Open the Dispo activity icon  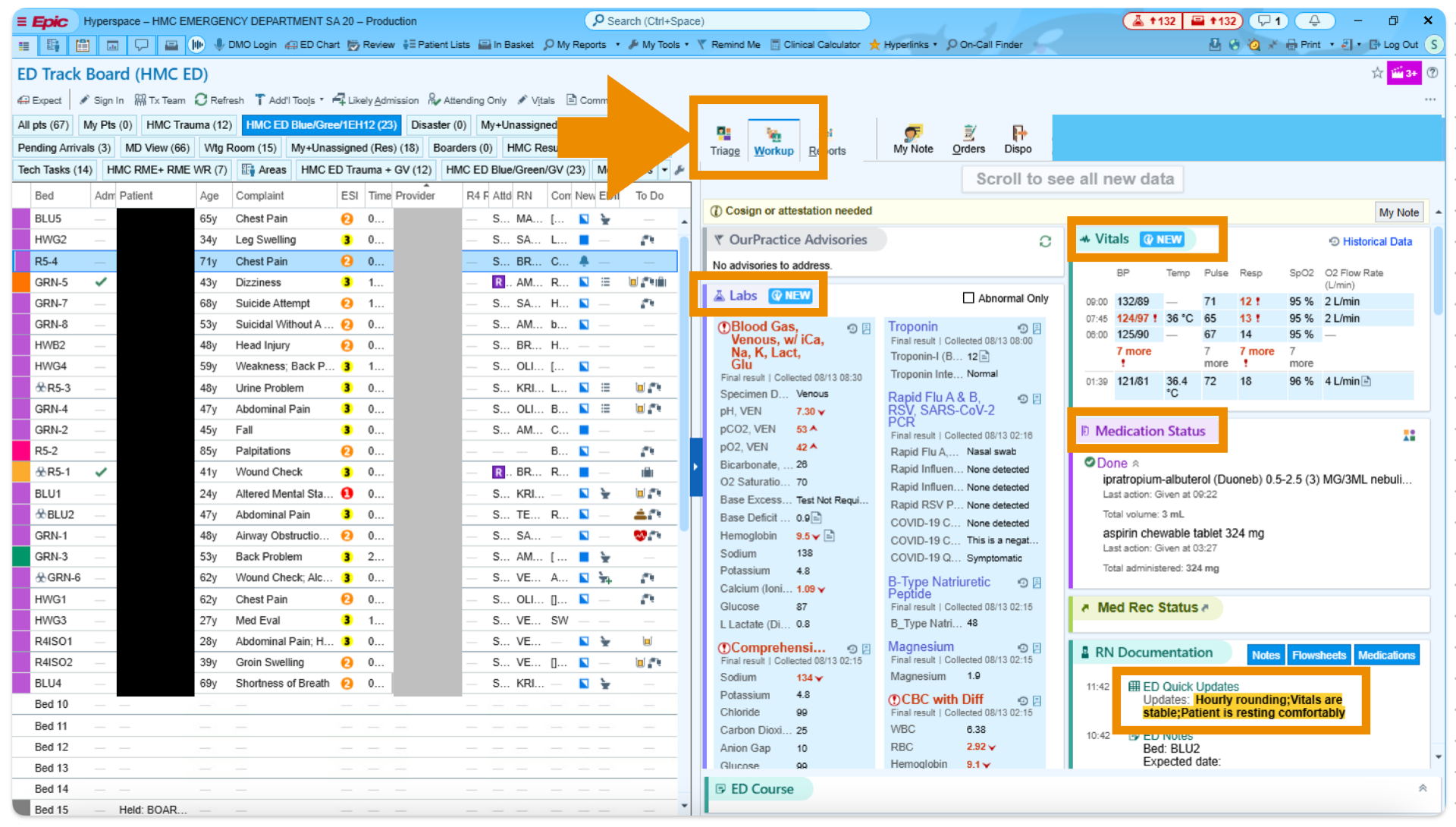(1018, 140)
